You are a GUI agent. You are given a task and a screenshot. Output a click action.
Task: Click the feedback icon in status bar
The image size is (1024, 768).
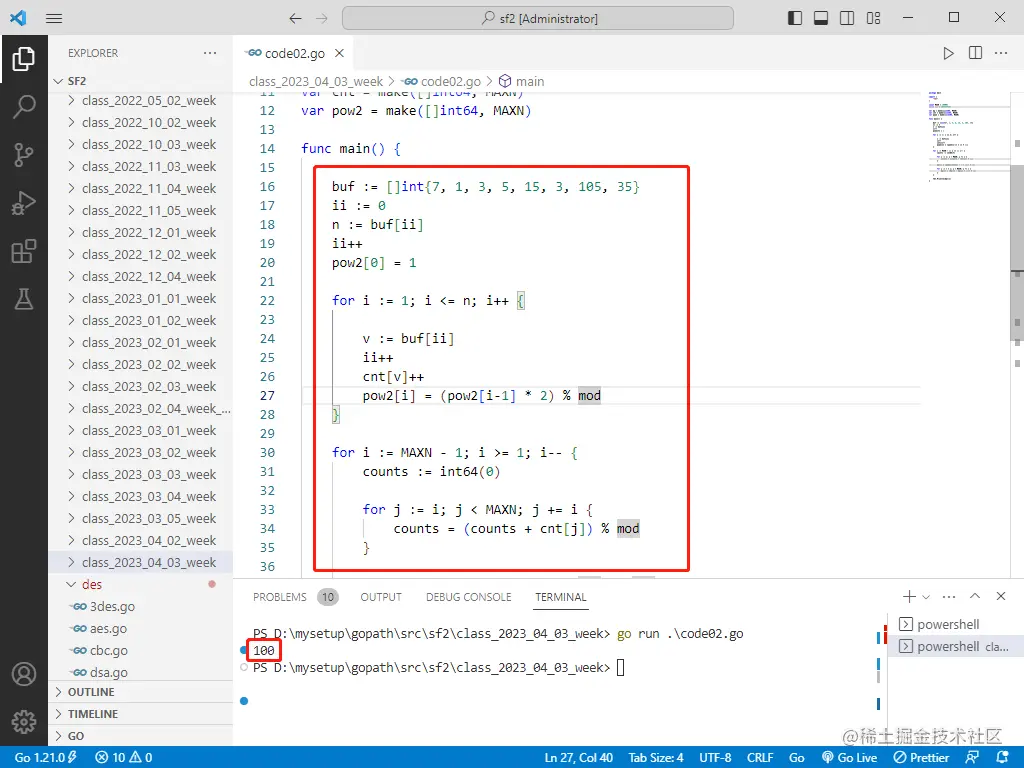tap(972, 757)
